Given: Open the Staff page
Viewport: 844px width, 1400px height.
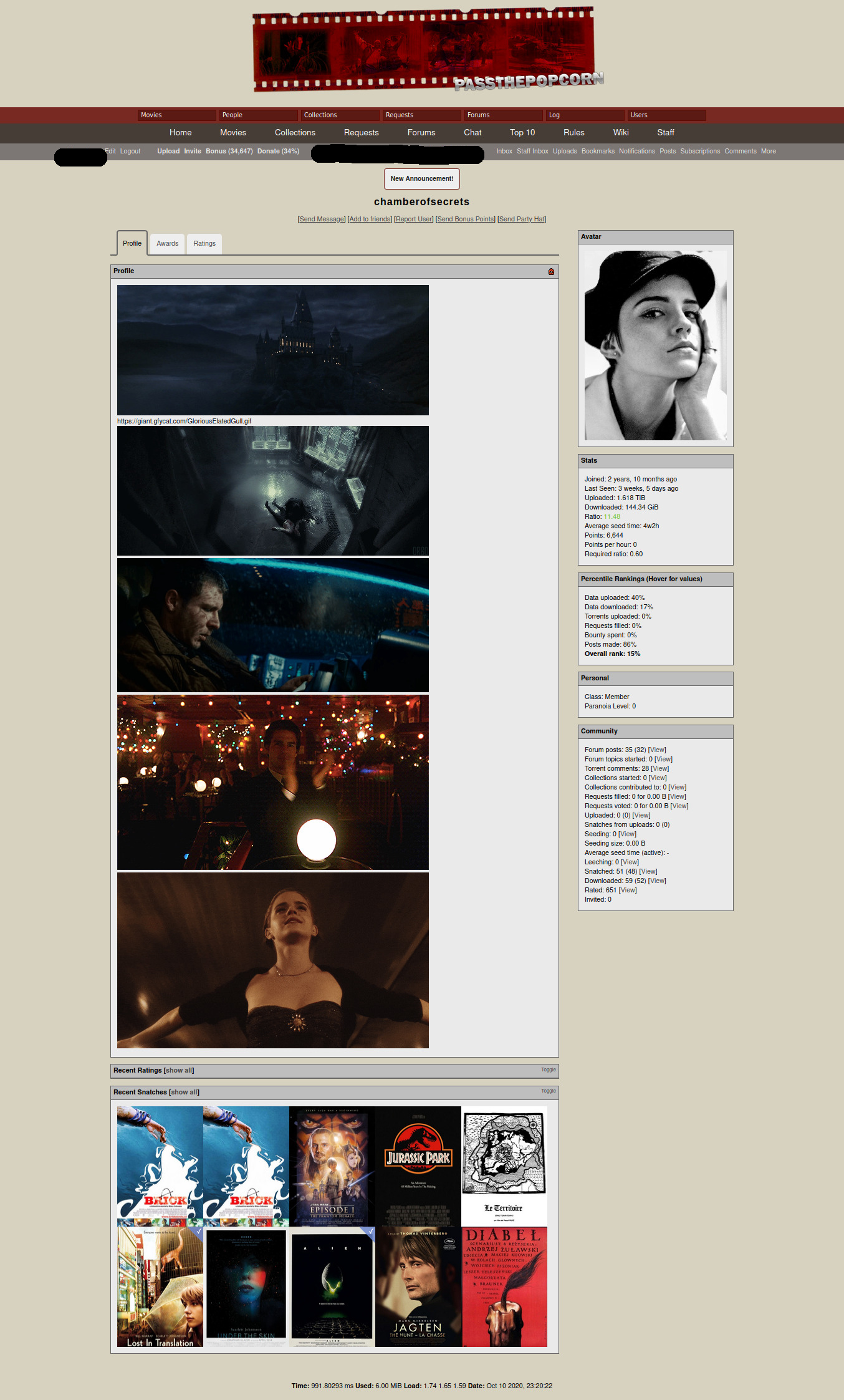Looking at the screenshot, I should [666, 132].
